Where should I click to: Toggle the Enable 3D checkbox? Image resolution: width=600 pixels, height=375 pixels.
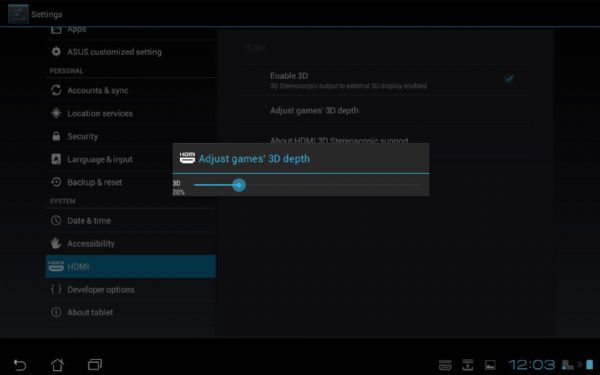pos(509,79)
